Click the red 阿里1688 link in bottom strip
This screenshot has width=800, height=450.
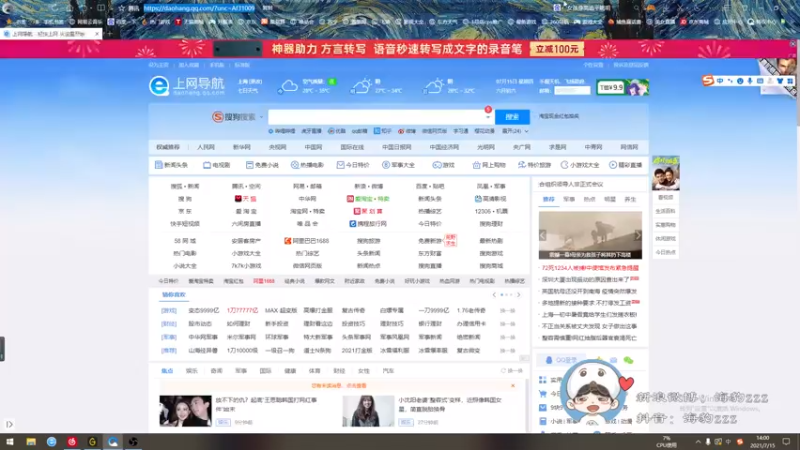pyautogui.click(x=264, y=281)
